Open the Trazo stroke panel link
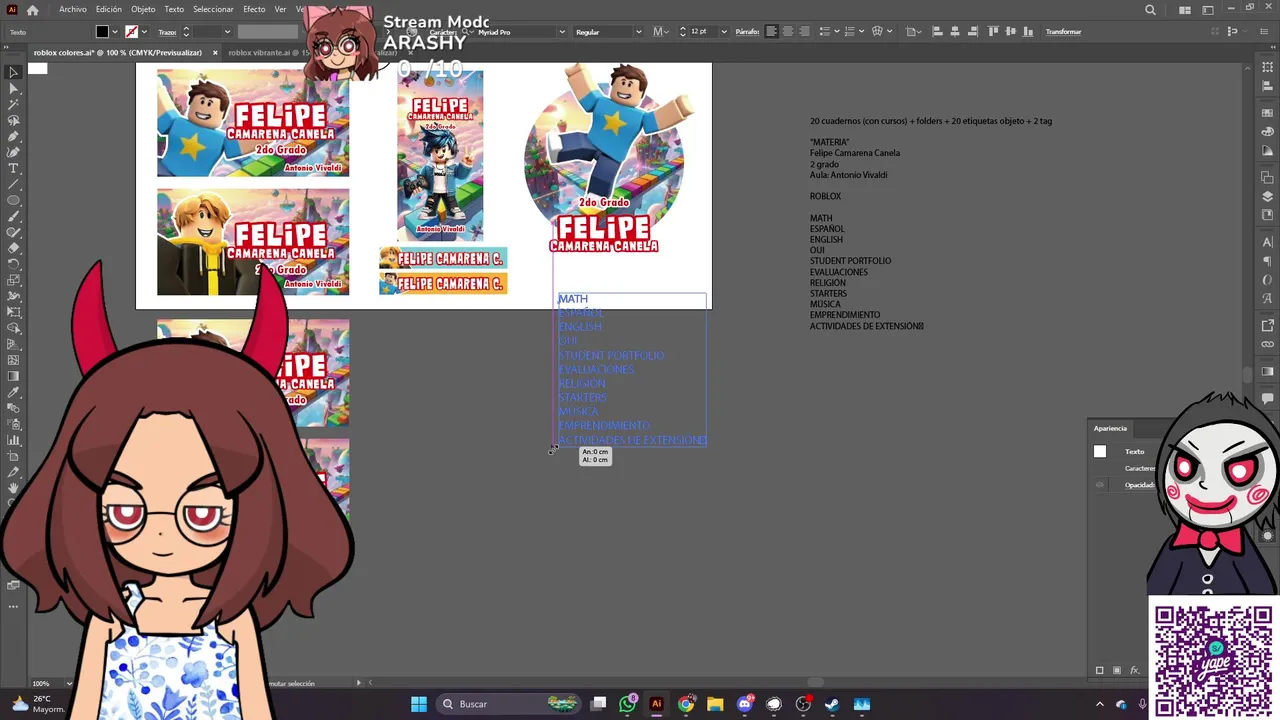The image size is (1280, 720). (x=167, y=32)
